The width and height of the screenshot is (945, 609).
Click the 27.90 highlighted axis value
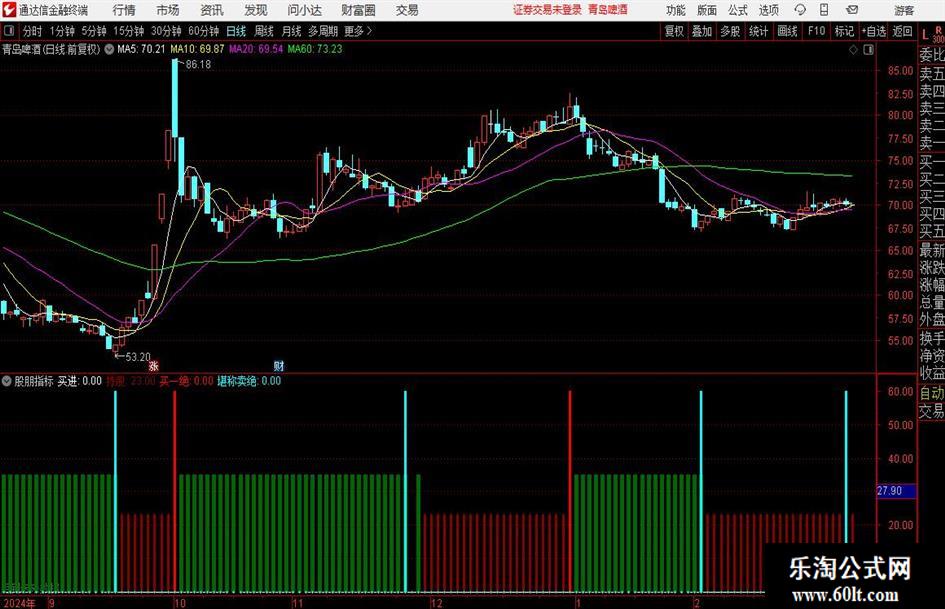coord(896,491)
